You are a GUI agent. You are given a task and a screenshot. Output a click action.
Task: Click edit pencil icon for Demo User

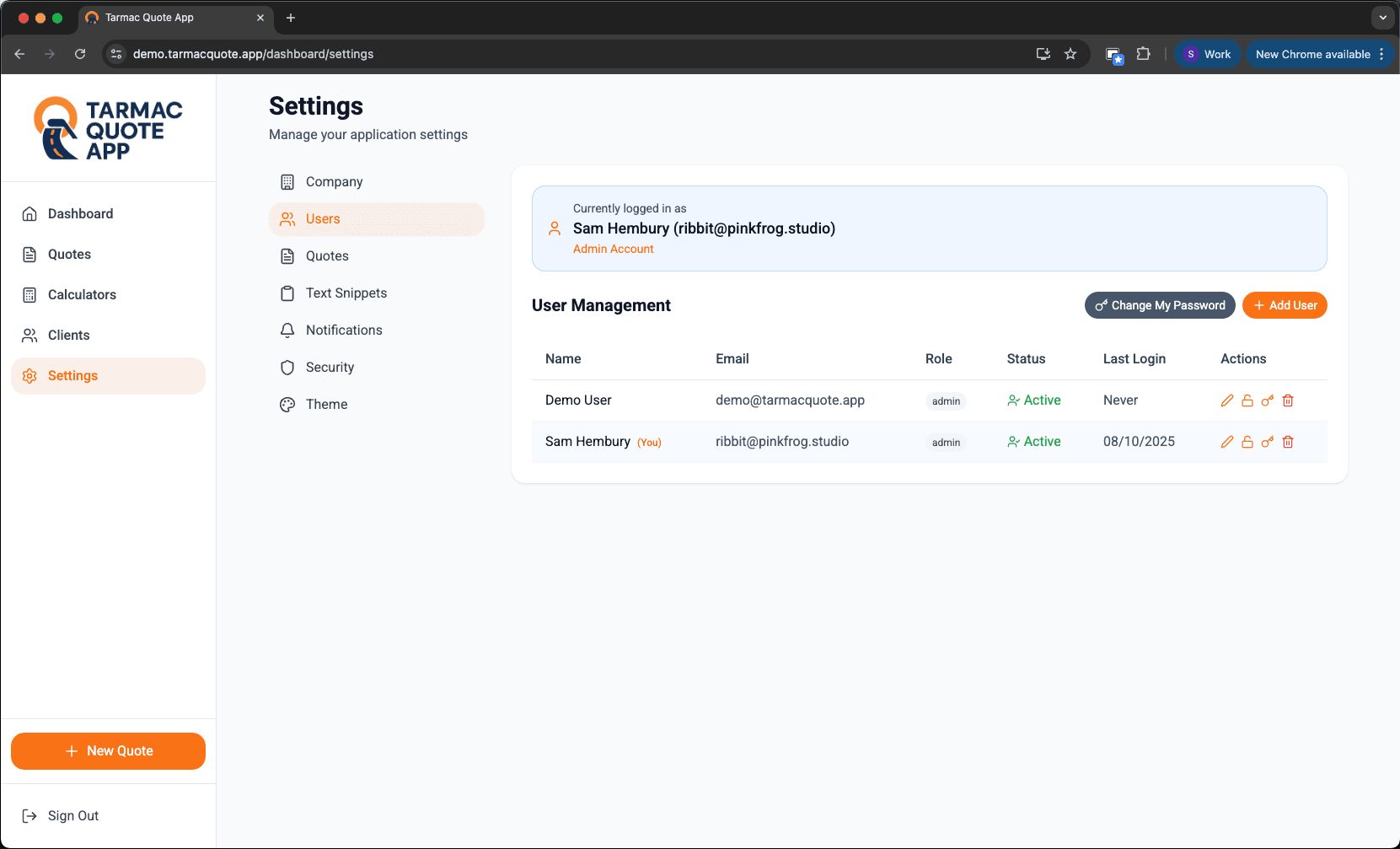pos(1227,400)
